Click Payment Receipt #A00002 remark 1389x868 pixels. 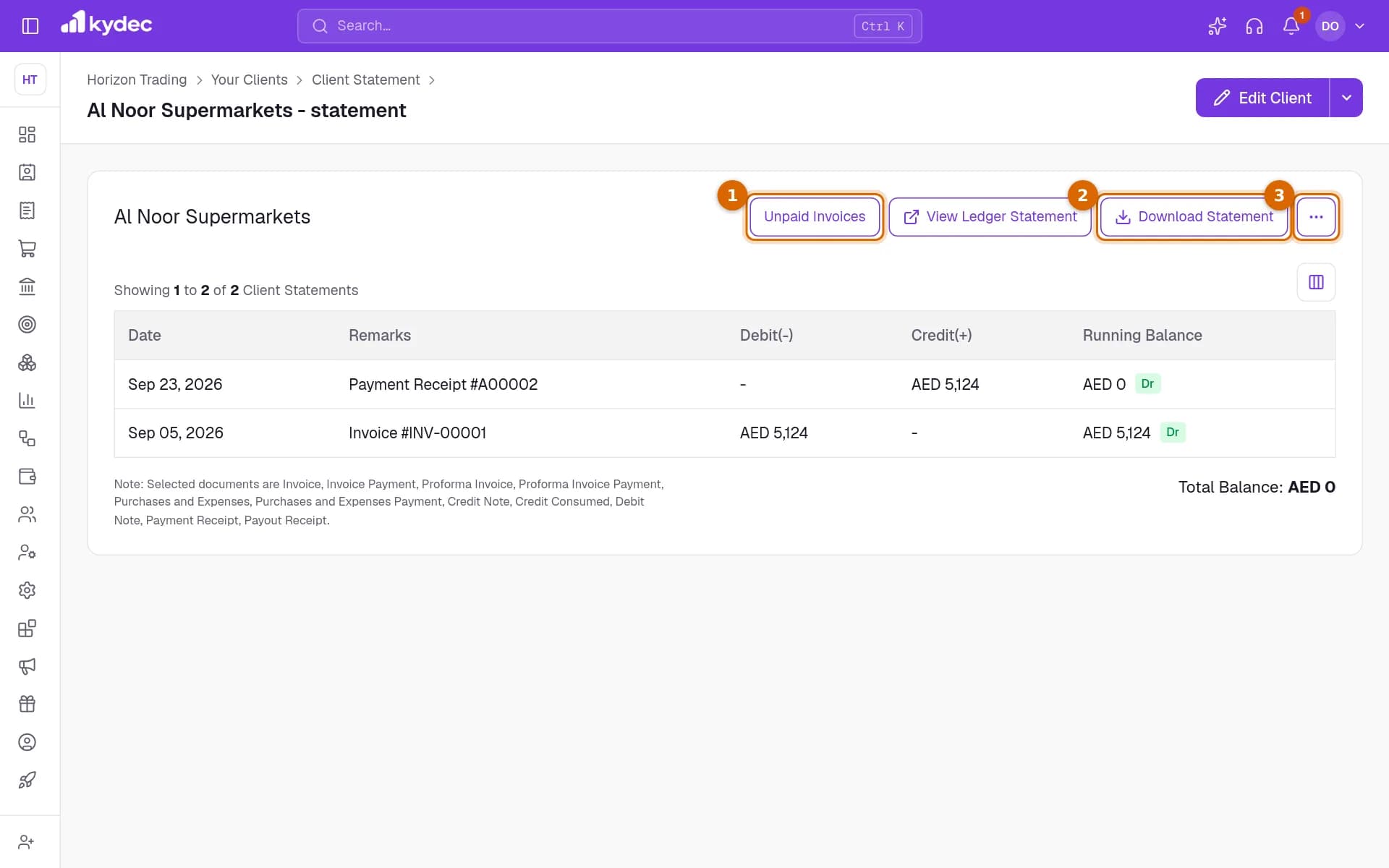[x=443, y=384]
